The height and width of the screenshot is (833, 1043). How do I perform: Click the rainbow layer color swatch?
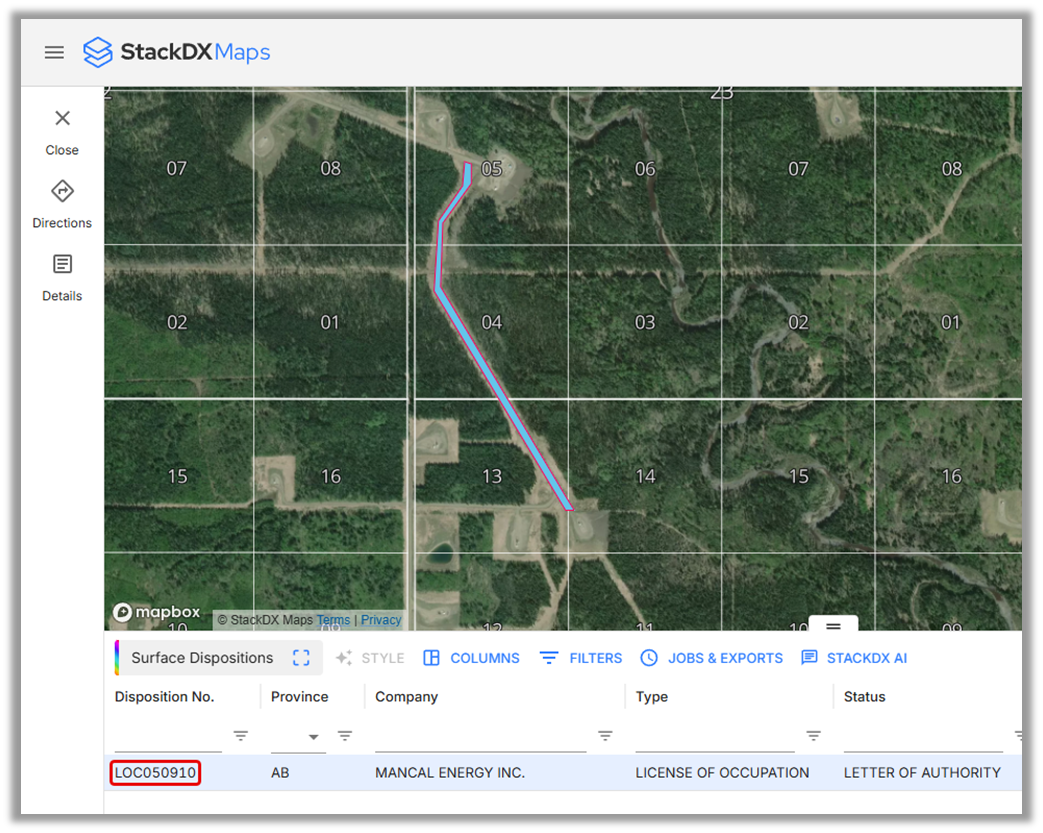coord(117,658)
